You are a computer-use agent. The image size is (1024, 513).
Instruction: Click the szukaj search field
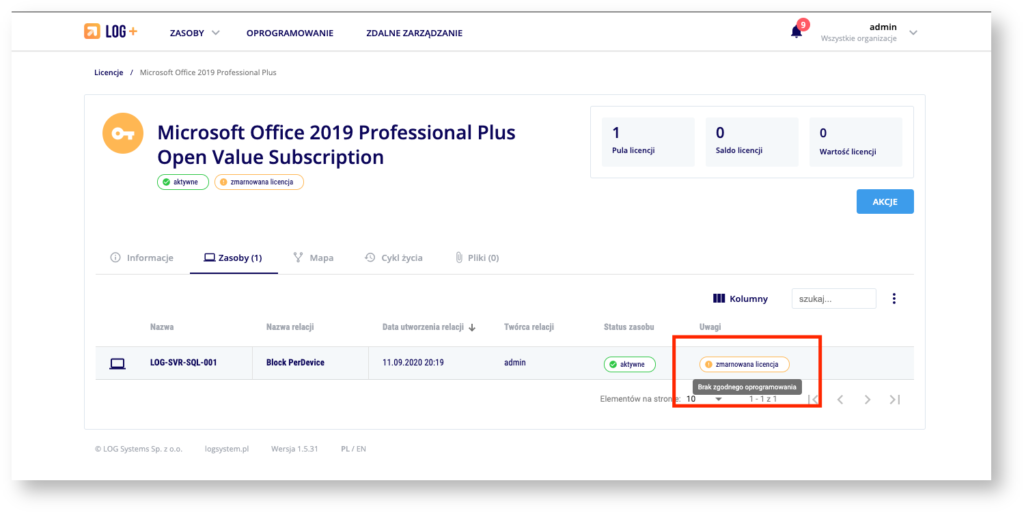click(834, 298)
